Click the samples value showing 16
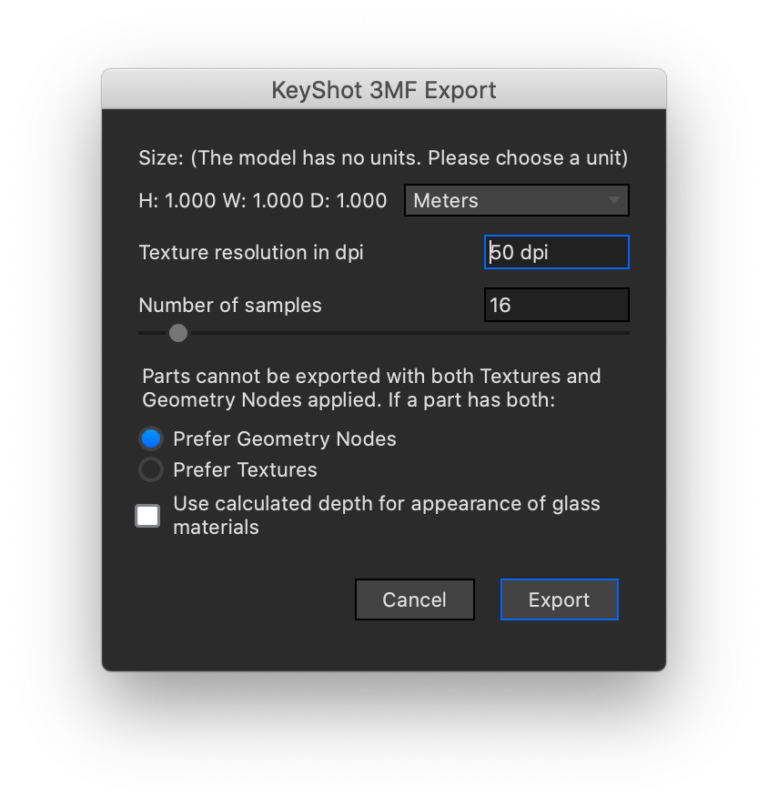 pyautogui.click(x=556, y=305)
